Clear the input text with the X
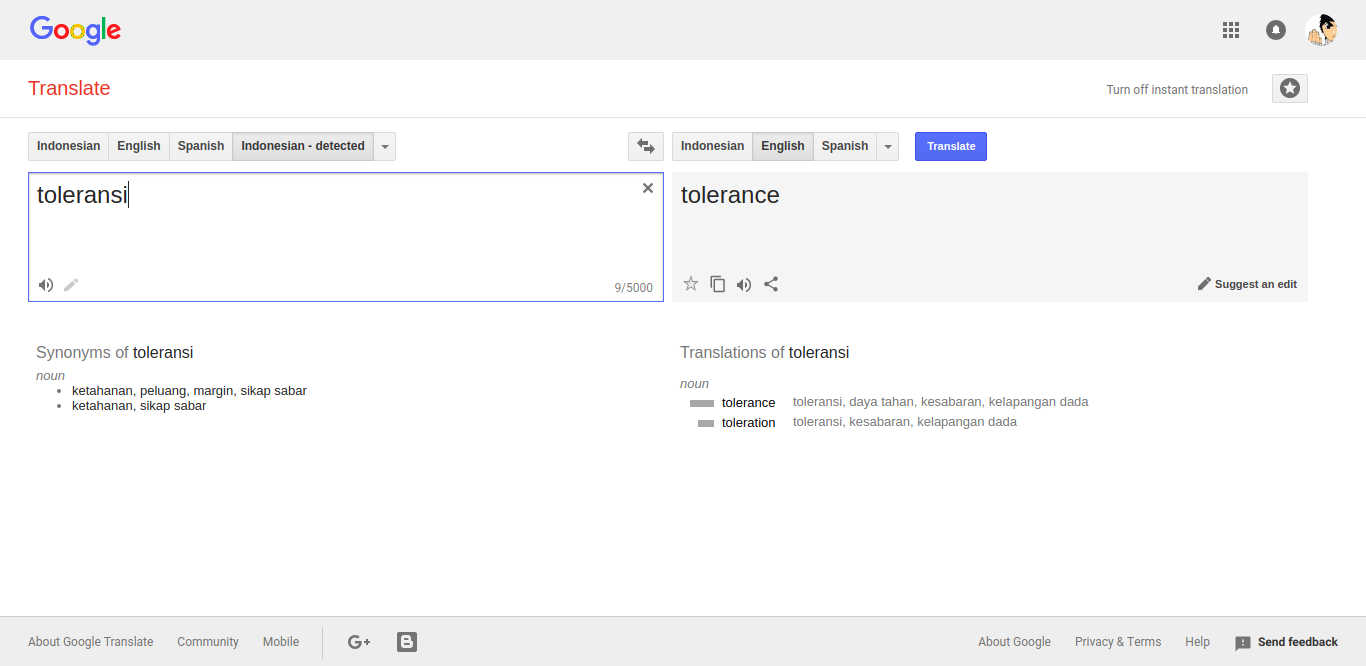 648,187
